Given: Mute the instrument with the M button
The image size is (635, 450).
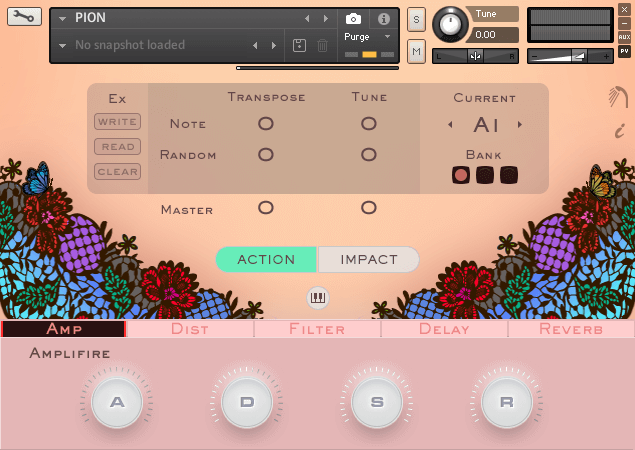Looking at the screenshot, I should pos(416,50).
